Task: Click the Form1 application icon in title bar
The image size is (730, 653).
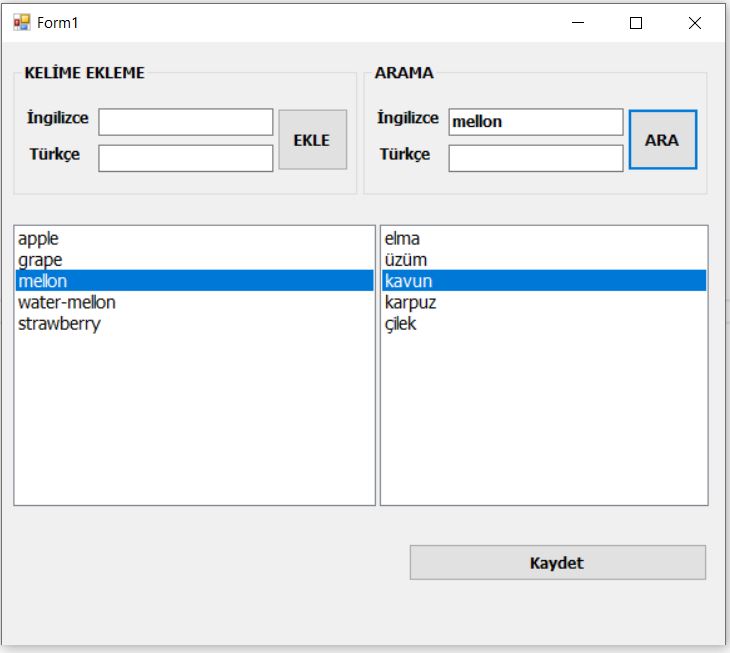Action: click(21, 22)
